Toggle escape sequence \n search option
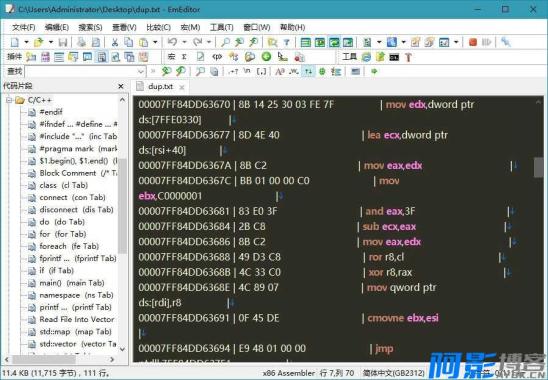The image size is (548, 380). click(x=247, y=71)
